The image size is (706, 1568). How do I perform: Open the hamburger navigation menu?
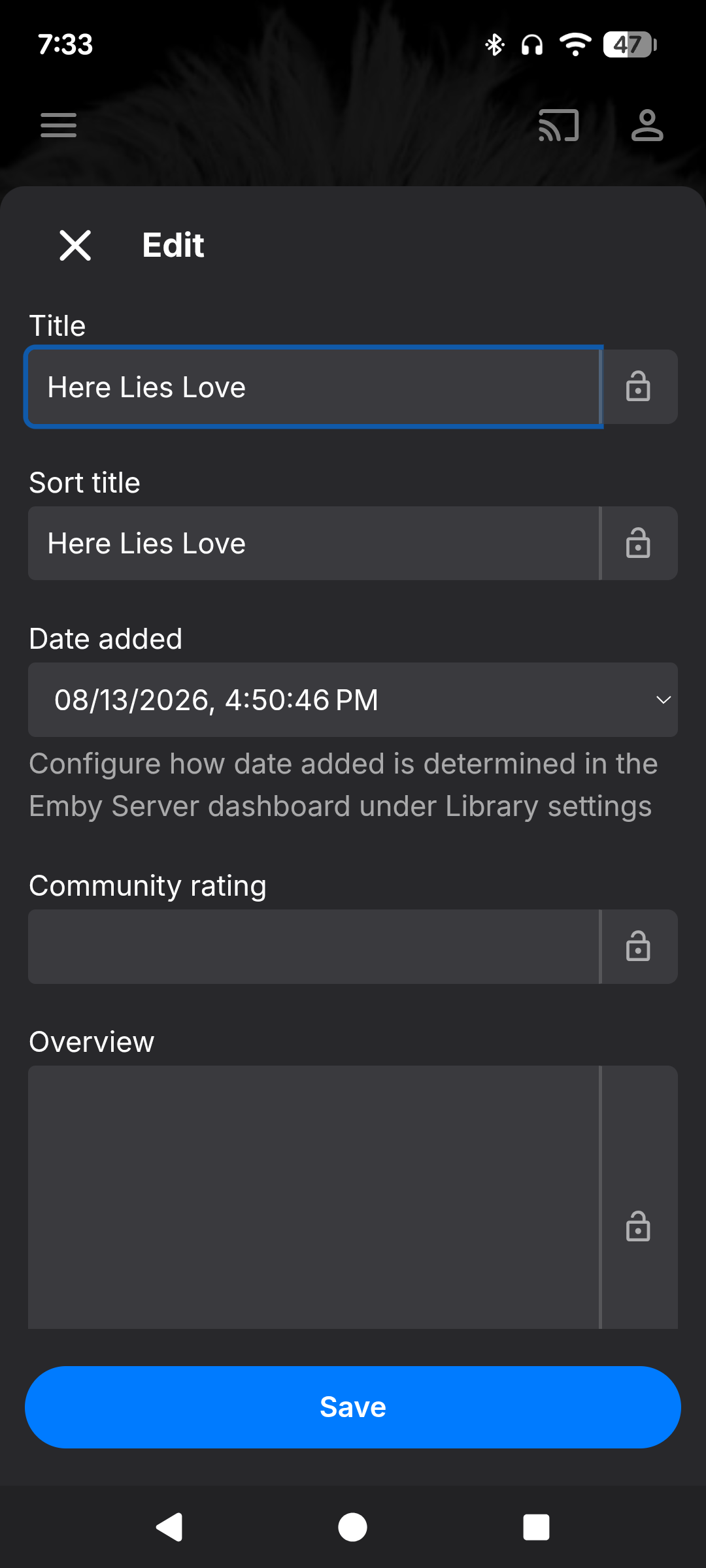(59, 125)
